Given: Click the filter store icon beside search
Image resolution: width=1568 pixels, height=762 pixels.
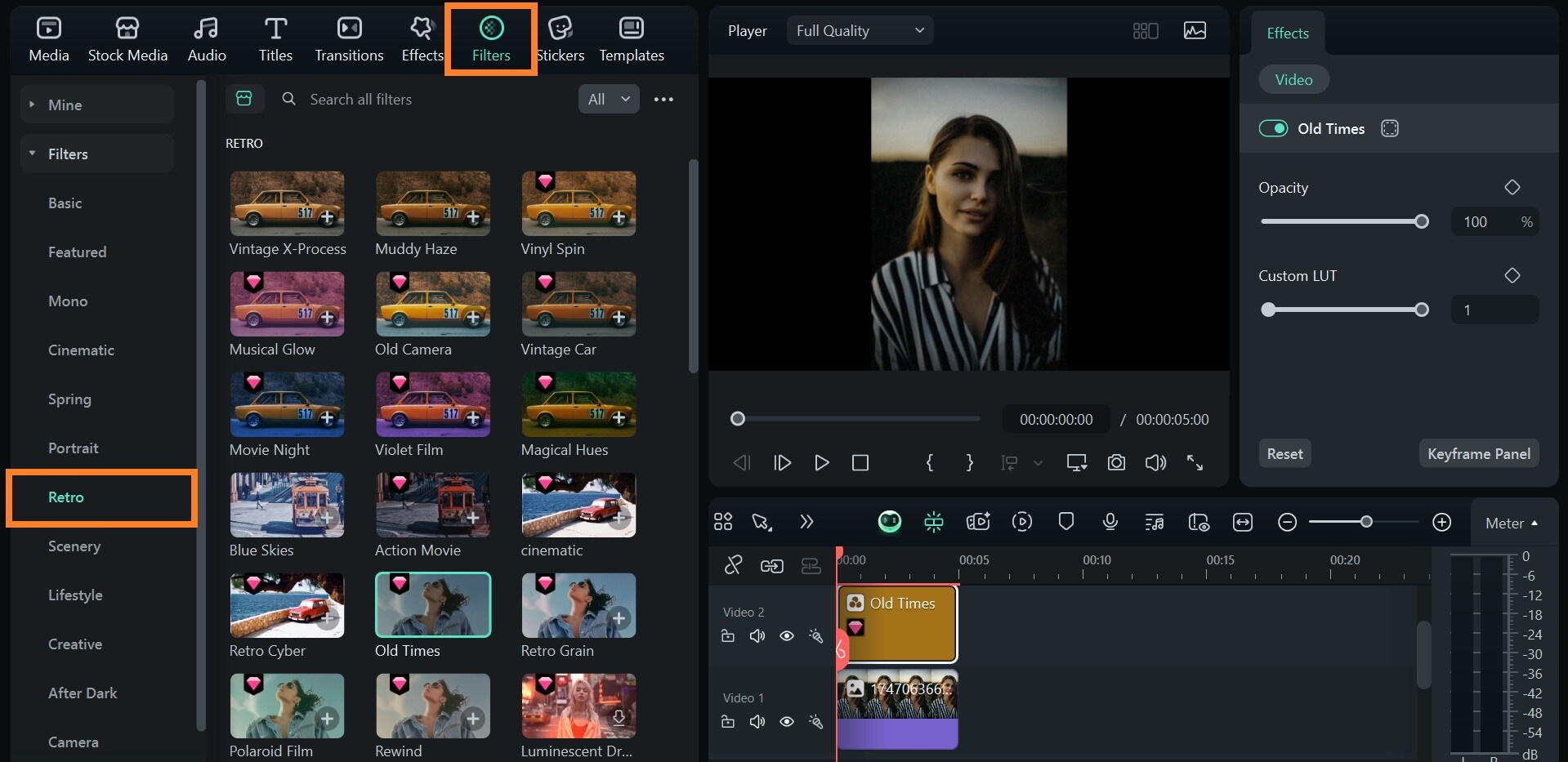Looking at the screenshot, I should (244, 99).
